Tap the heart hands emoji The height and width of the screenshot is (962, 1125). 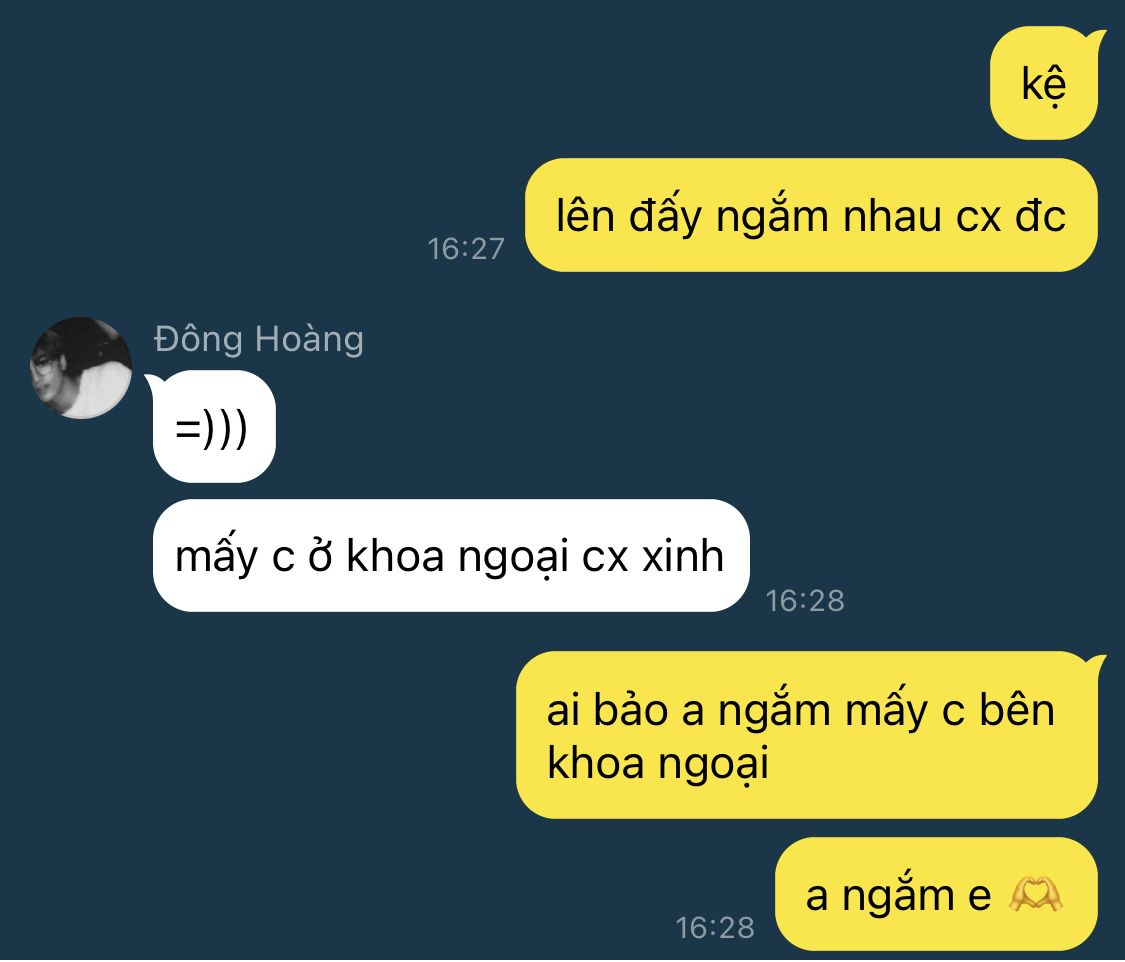(1035, 895)
